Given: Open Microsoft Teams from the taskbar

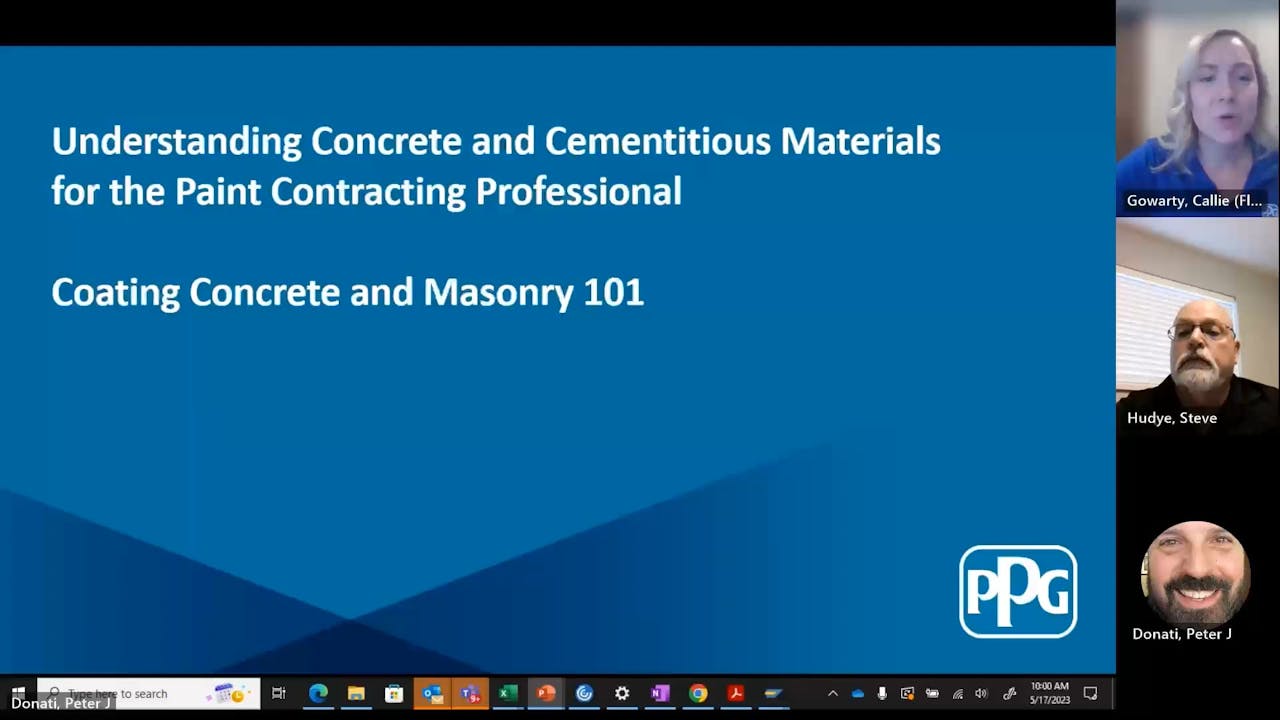Looking at the screenshot, I should [x=469, y=693].
